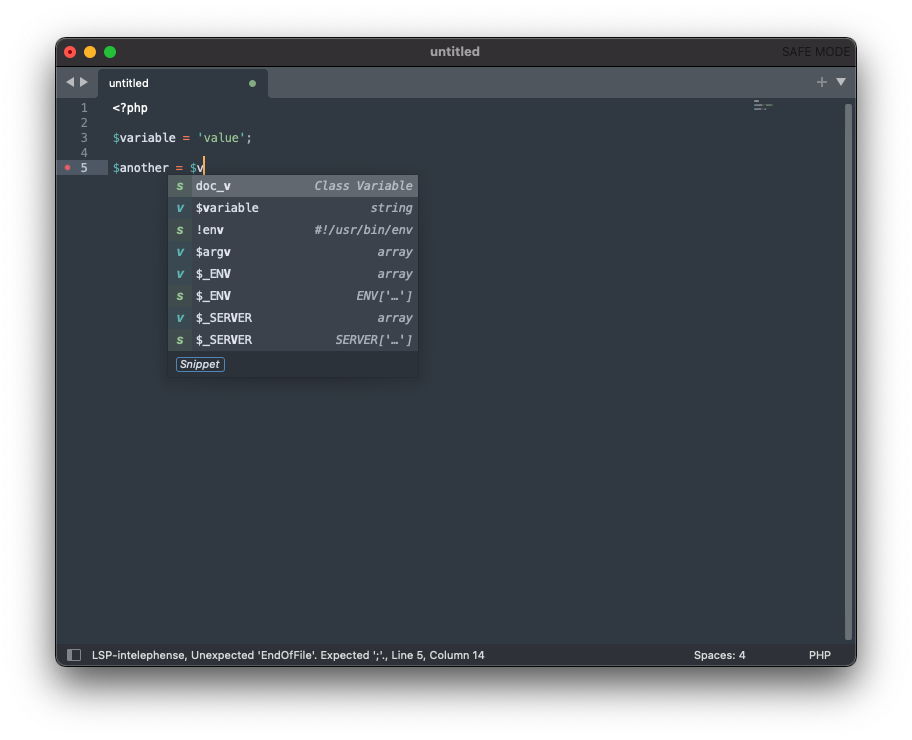Open the PHP syntax selector
This screenshot has width=912, height=740.
pos(820,655)
